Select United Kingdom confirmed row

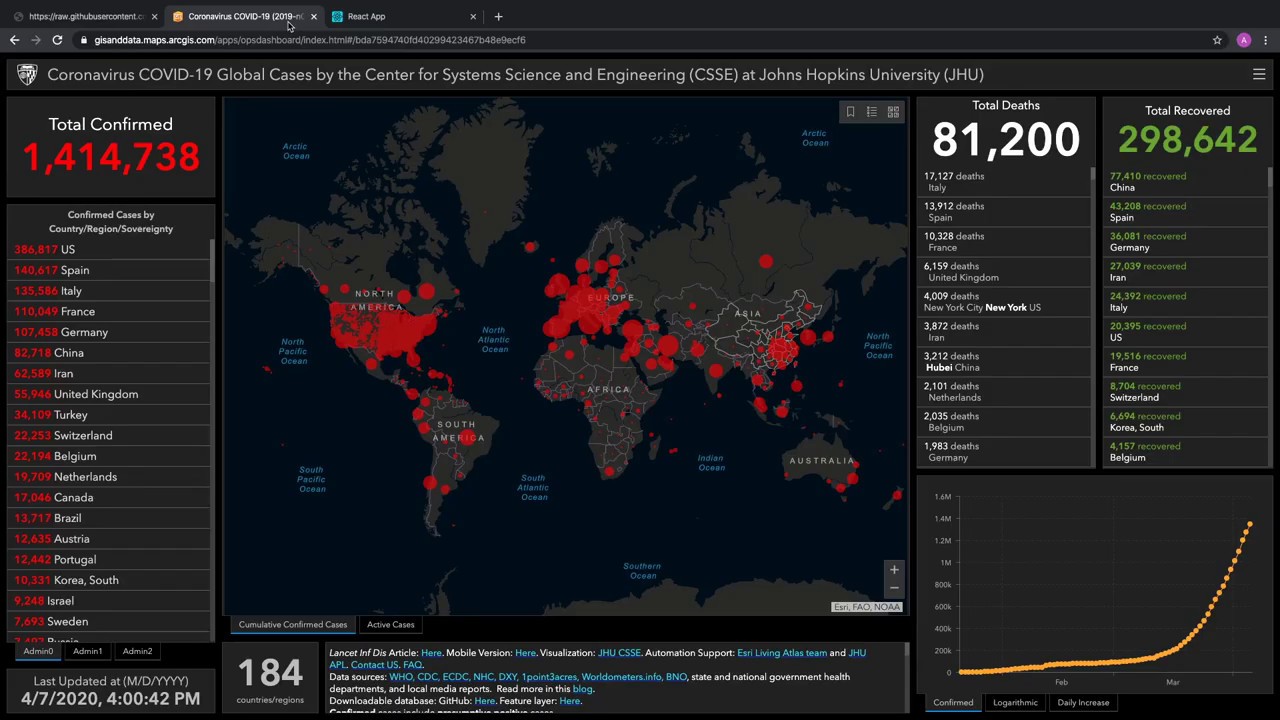pyautogui.click(x=109, y=394)
